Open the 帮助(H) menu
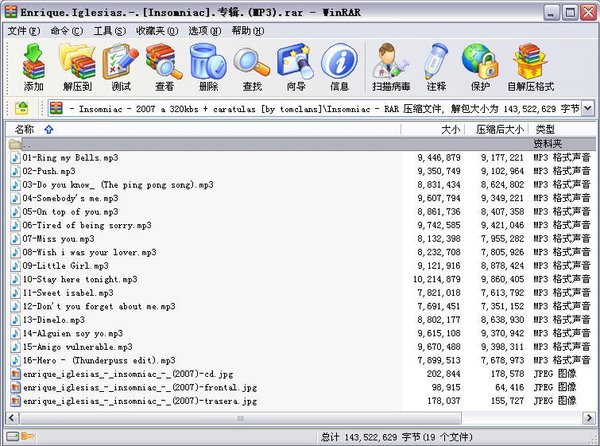Viewport: 600px width, 446px height. pyautogui.click(x=248, y=31)
